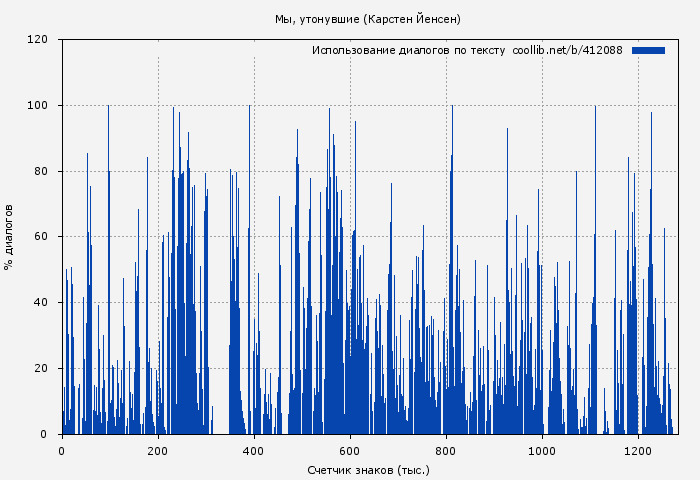This screenshot has width=700, height=480.
Task: Click the 80 tick label on the vertical axis
Action: click(x=41, y=171)
